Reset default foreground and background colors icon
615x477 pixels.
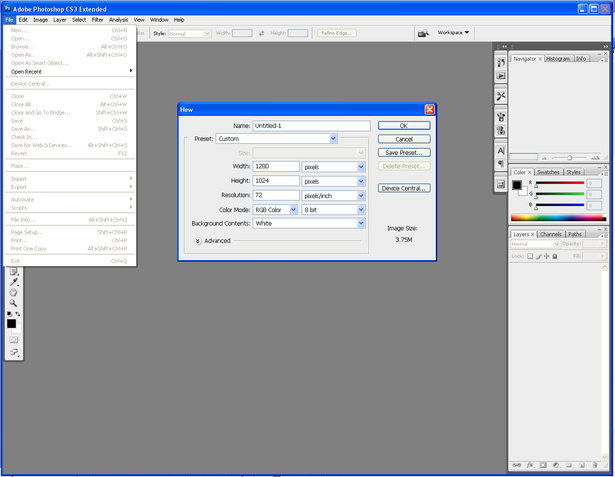click(x=9, y=314)
